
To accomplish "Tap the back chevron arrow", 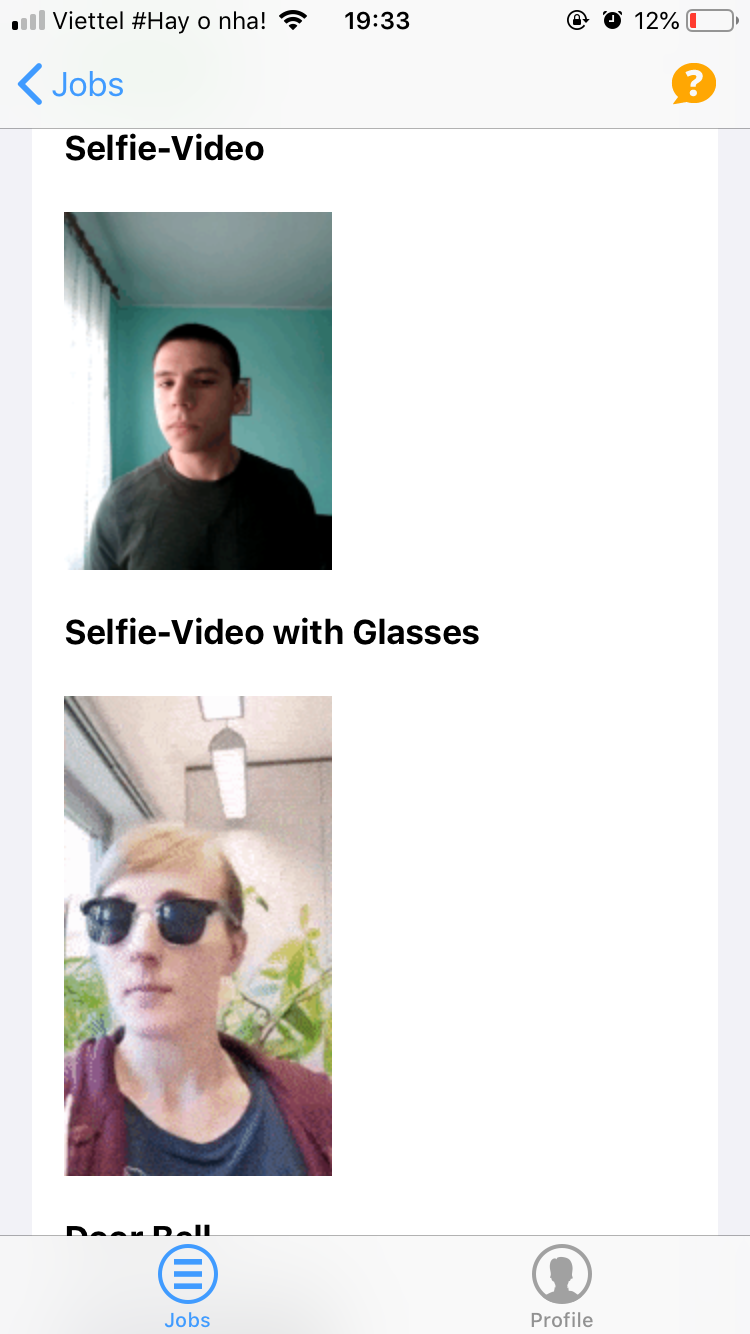I will click(x=30, y=84).
